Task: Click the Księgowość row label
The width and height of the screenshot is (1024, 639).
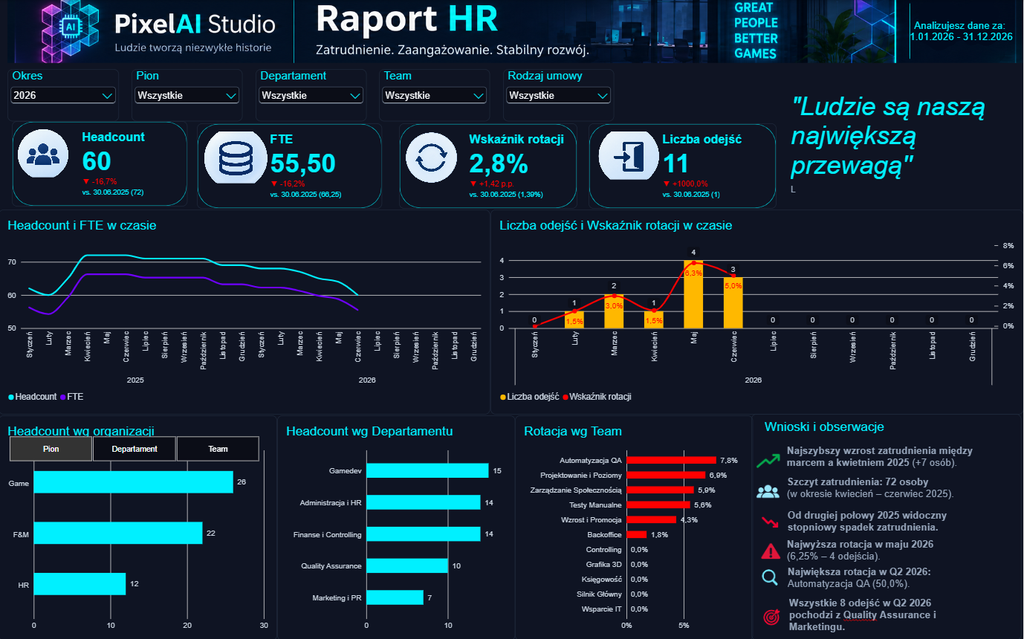Action: [x=601, y=580]
